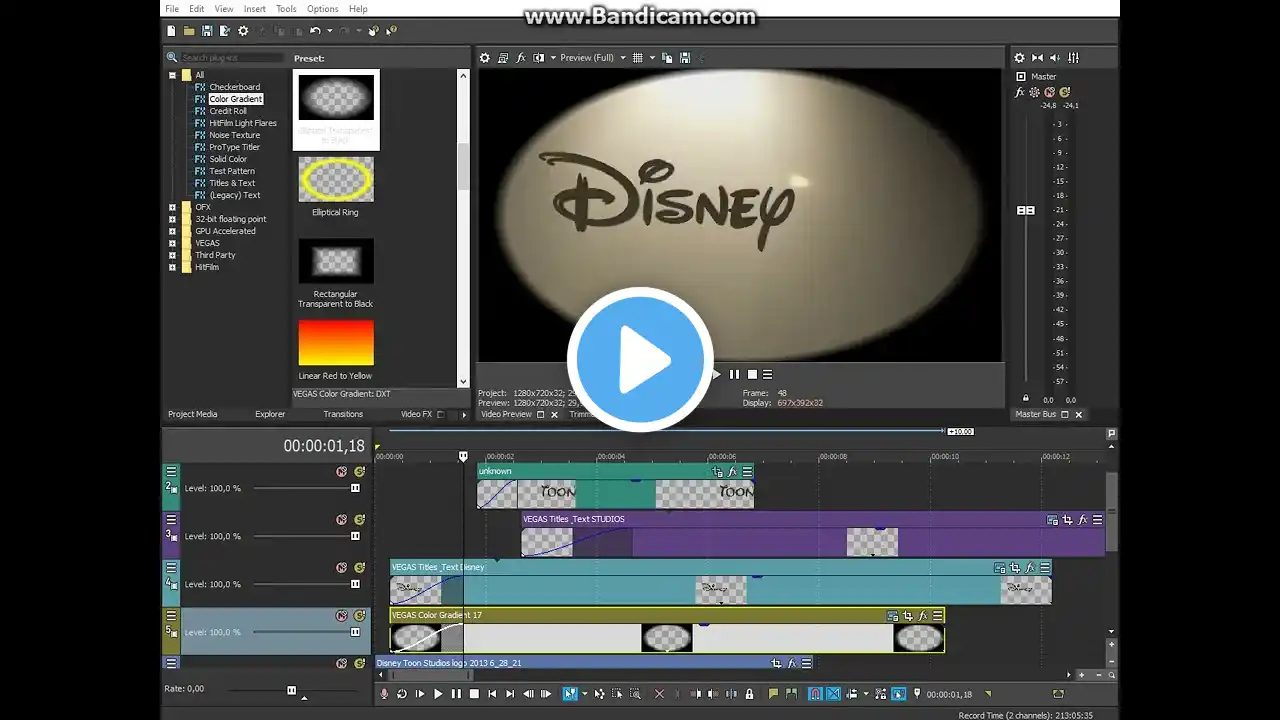1280x720 pixels.
Task: Delete selection with the red X icon
Action: [x=659, y=694]
